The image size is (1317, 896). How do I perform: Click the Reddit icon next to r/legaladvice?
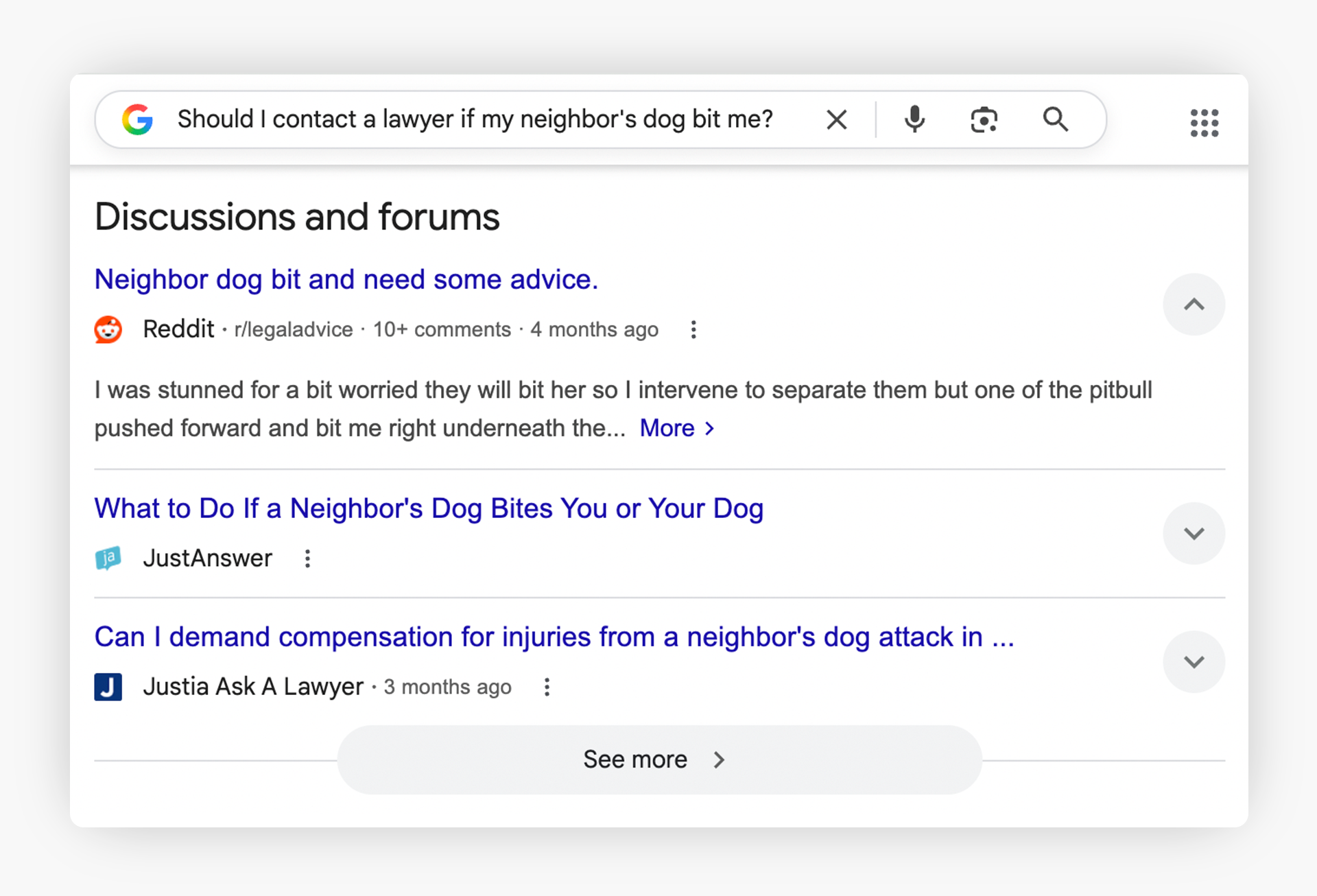(x=108, y=329)
